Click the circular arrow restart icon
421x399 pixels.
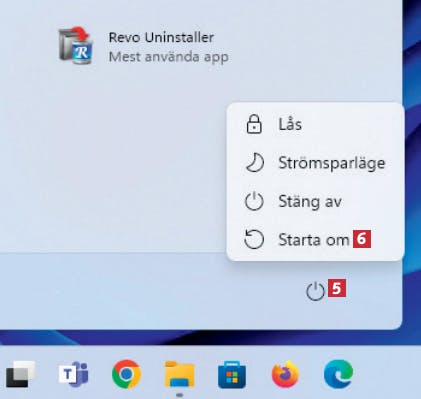pyautogui.click(x=254, y=239)
